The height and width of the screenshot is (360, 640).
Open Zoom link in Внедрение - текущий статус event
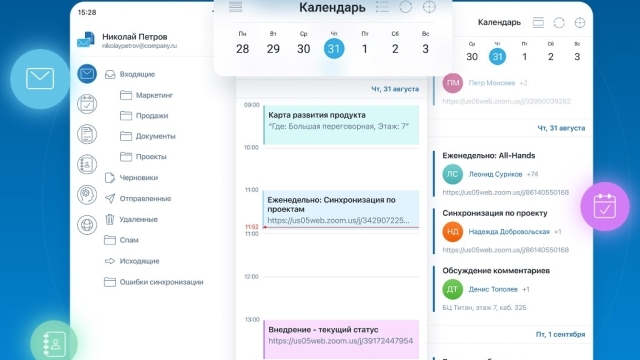pos(340,341)
